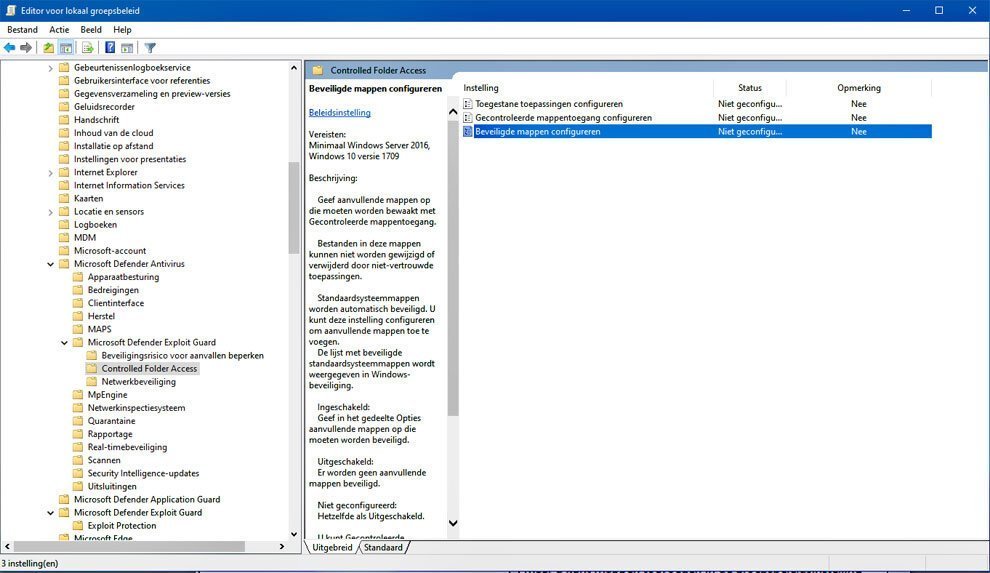Select 'Beveiligingsrisico voor aanvallen beperken' folder
This screenshot has height=573, width=990.
coord(182,355)
